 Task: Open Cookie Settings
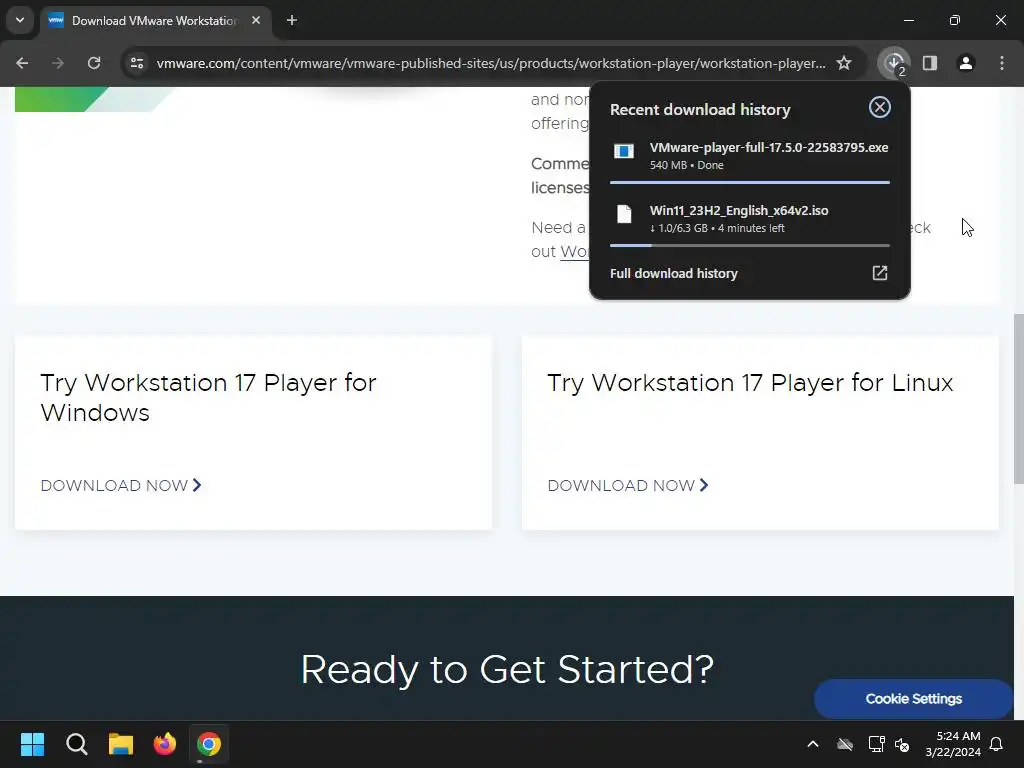[913, 699]
